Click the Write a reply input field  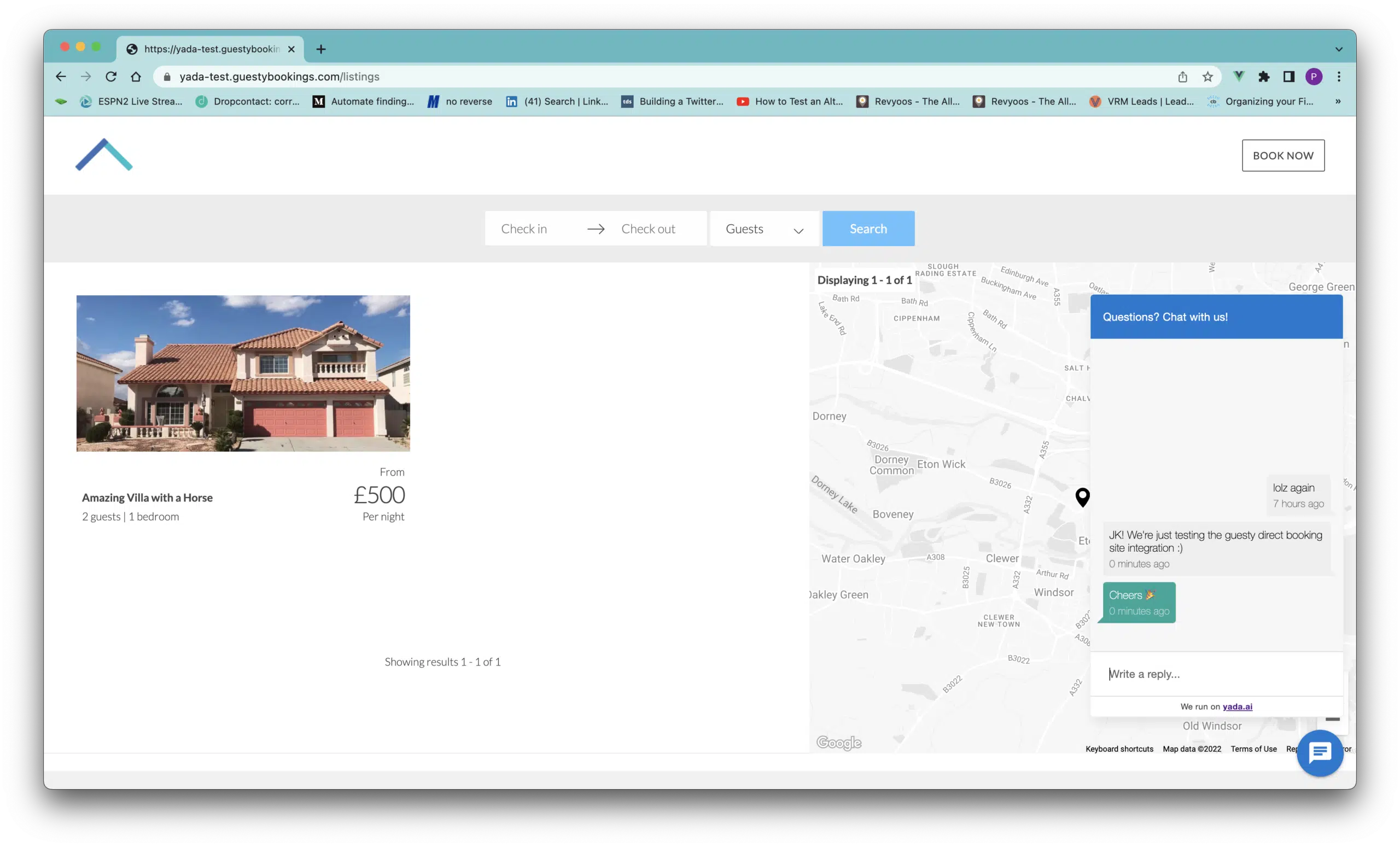click(x=1216, y=674)
